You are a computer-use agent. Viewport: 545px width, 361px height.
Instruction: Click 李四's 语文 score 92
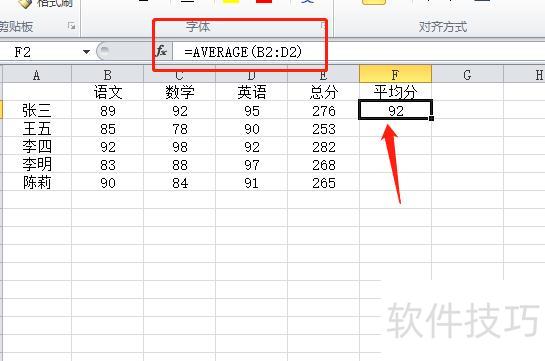[107, 146]
